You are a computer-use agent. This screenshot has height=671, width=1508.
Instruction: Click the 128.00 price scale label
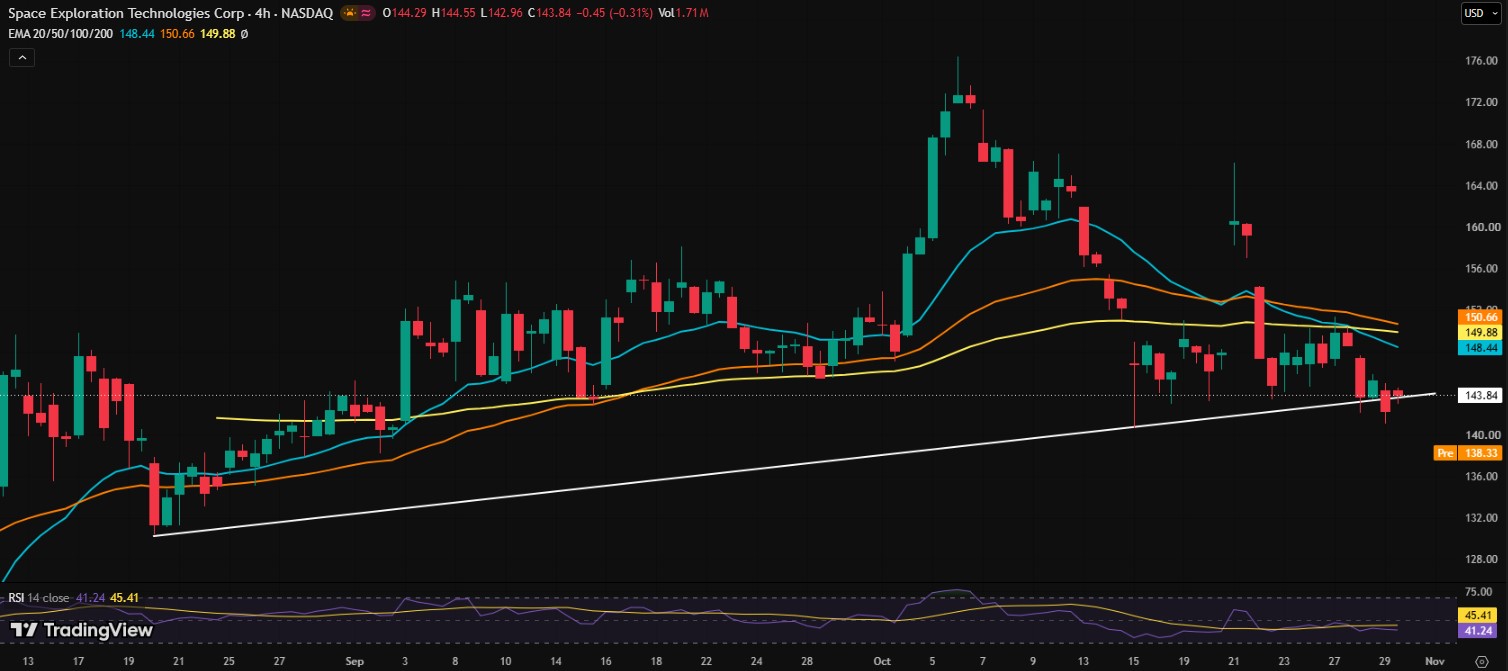pos(1480,560)
